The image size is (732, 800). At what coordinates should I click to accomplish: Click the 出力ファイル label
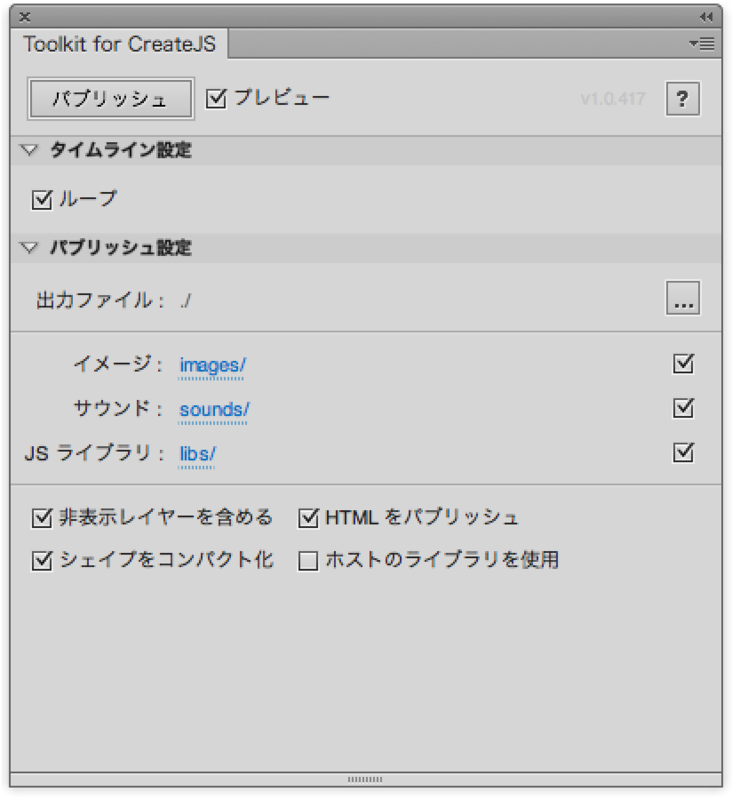point(99,300)
